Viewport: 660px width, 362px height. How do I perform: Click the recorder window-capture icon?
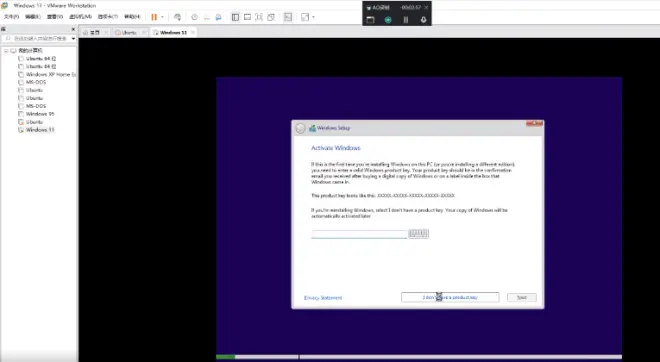(x=370, y=20)
